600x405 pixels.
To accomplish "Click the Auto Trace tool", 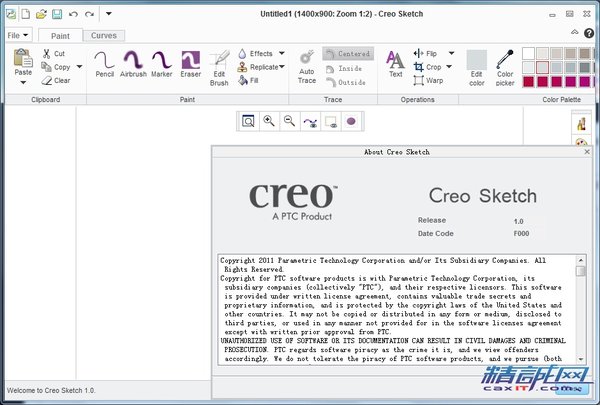I will (x=307, y=67).
